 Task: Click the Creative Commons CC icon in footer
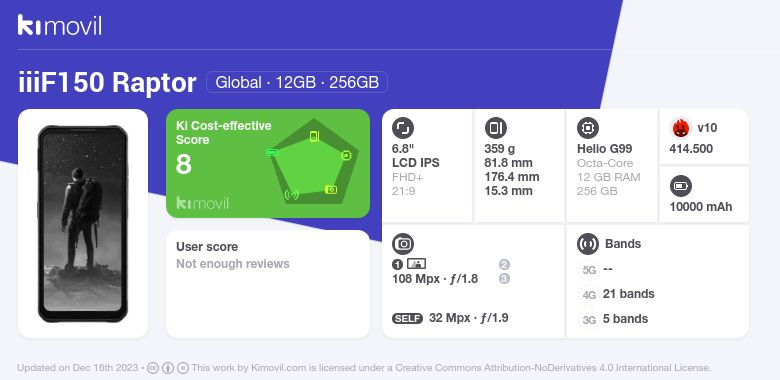(153, 368)
